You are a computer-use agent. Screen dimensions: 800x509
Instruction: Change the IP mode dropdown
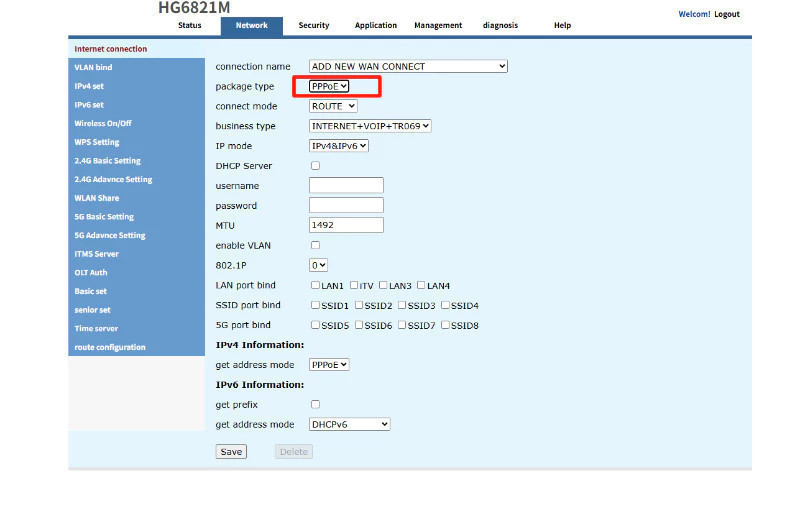coord(339,146)
